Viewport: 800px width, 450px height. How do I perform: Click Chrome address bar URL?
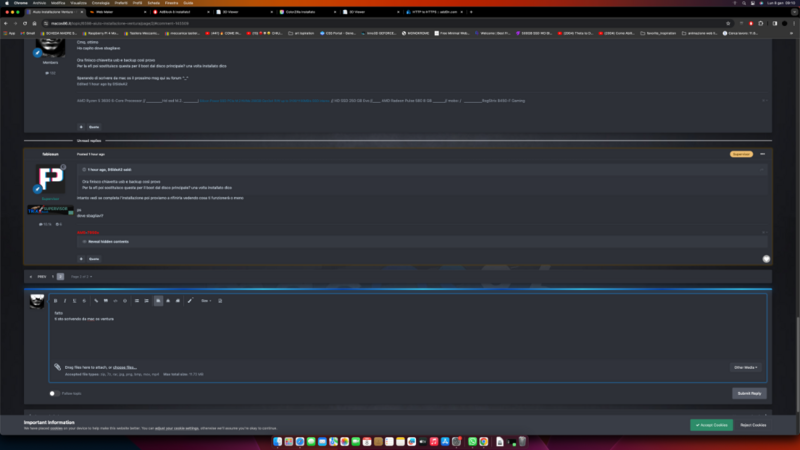pyautogui.click(x=120, y=23)
